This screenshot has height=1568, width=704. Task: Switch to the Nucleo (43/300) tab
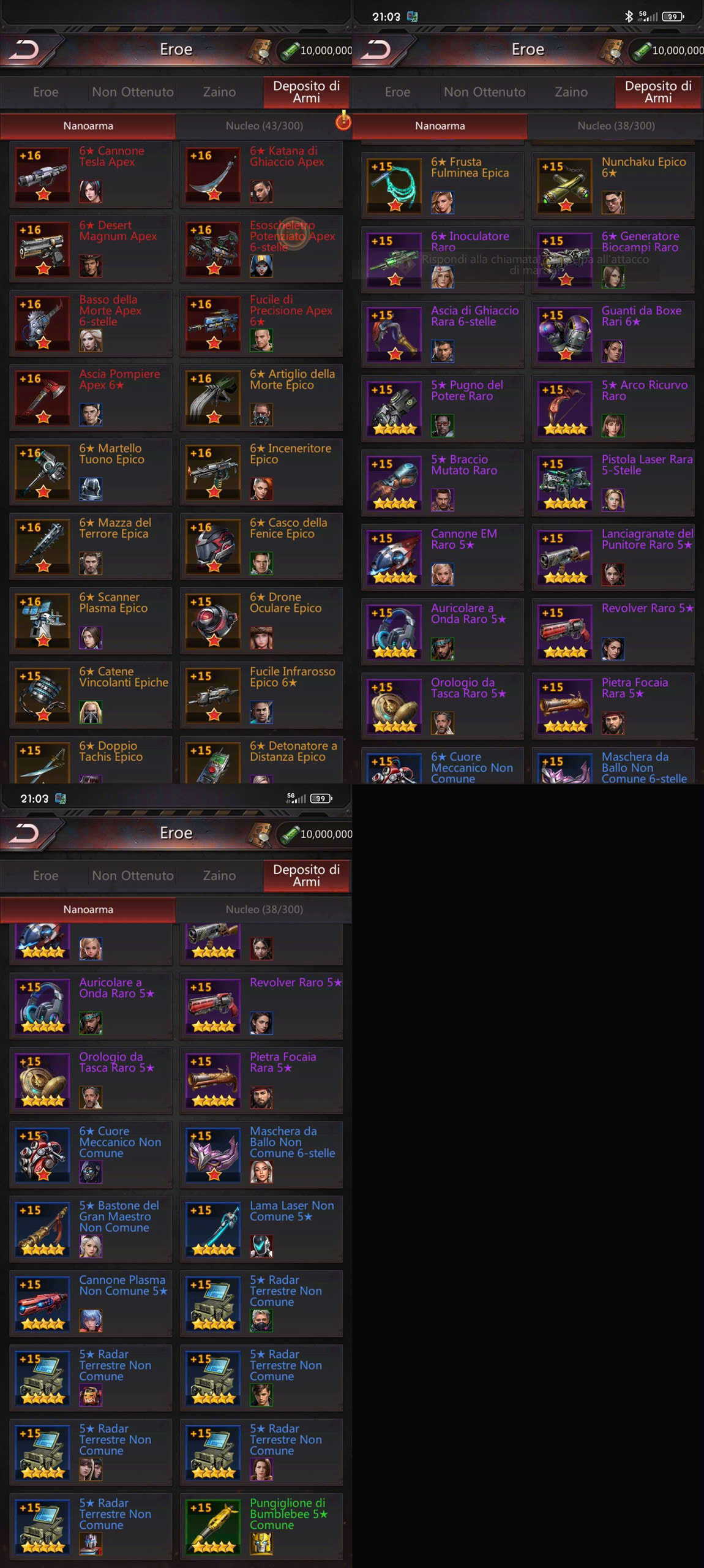point(264,126)
